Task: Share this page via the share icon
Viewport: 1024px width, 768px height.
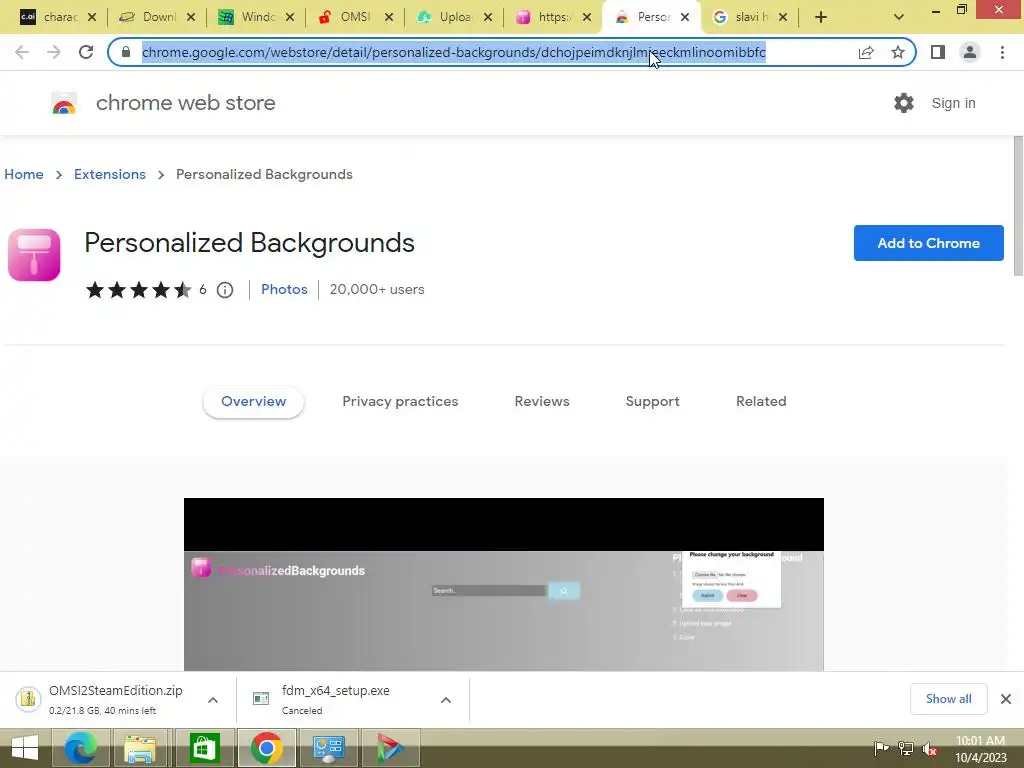Action: pyautogui.click(x=866, y=52)
